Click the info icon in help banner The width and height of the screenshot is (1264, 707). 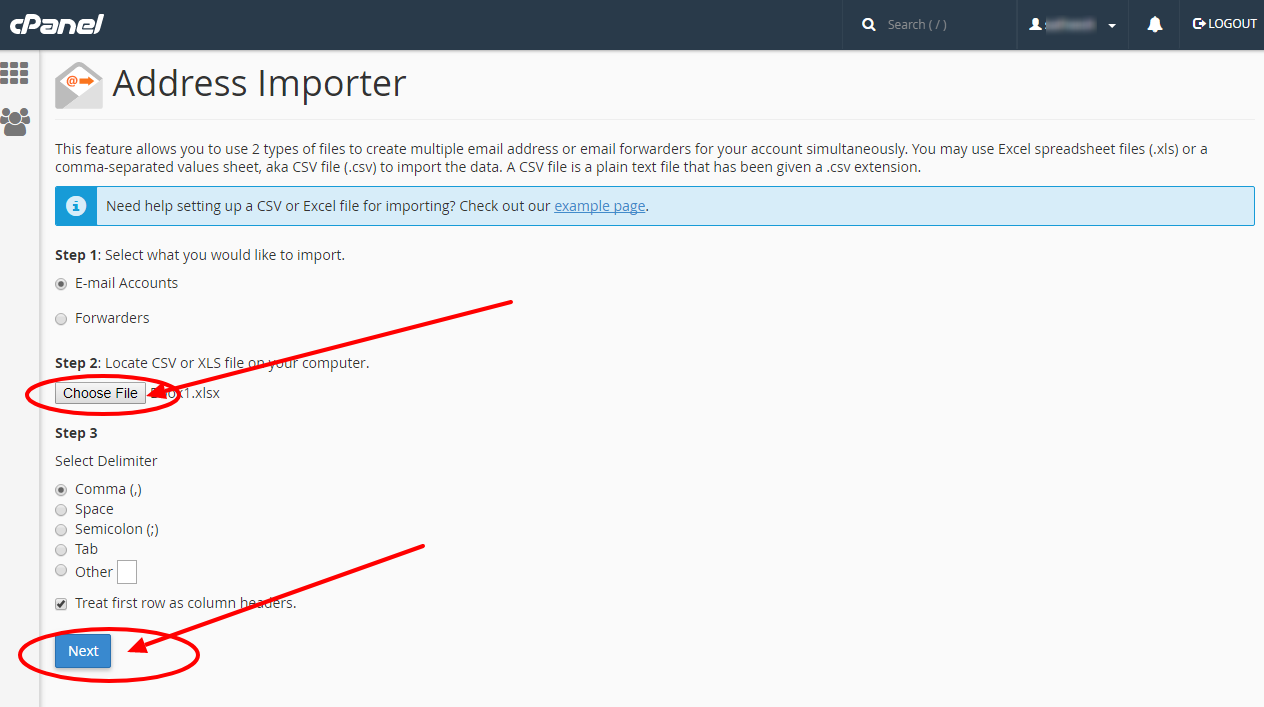coord(76,206)
